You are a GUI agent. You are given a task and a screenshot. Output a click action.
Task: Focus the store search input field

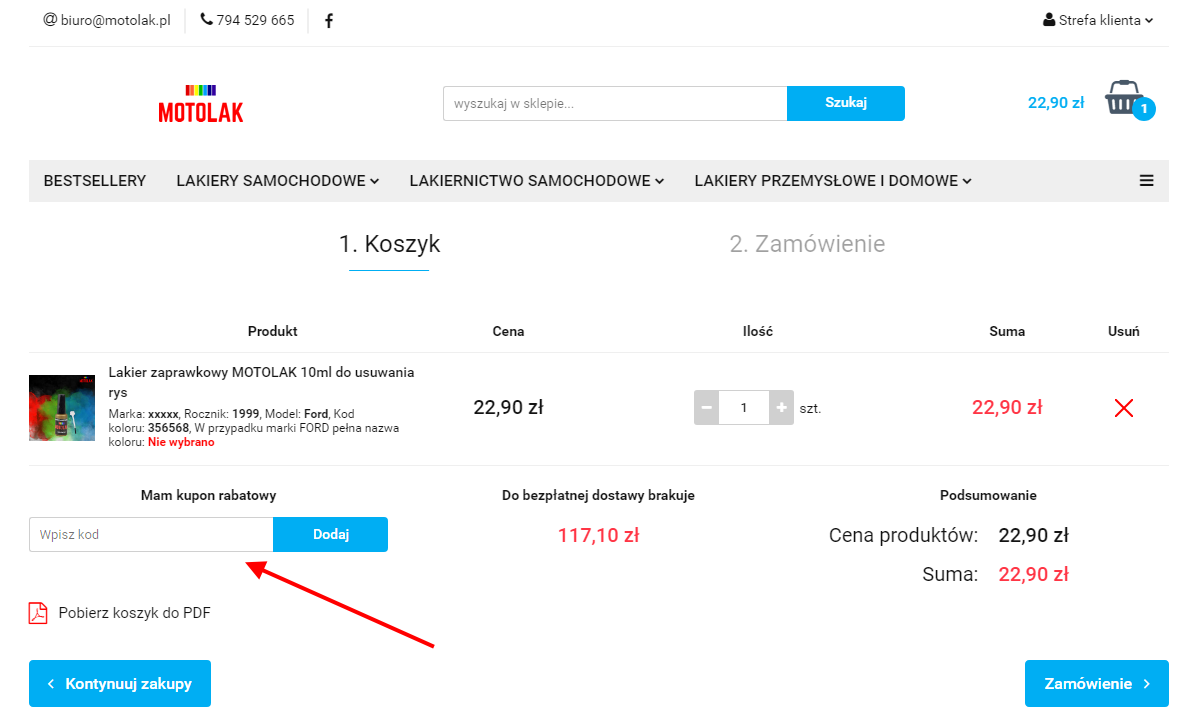click(615, 103)
